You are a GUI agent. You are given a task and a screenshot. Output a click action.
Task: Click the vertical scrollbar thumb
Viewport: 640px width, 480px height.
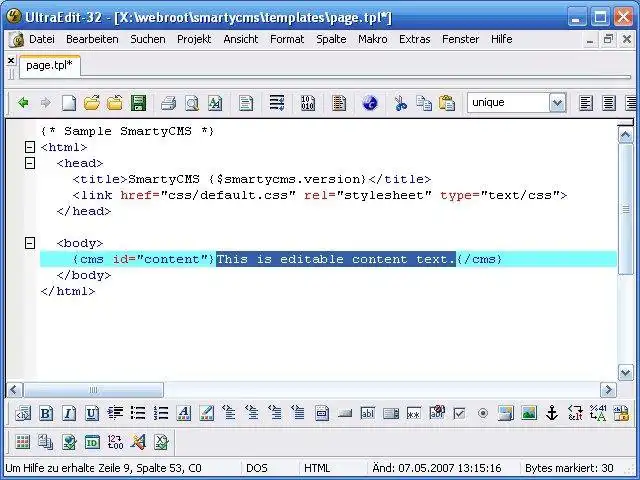626,209
